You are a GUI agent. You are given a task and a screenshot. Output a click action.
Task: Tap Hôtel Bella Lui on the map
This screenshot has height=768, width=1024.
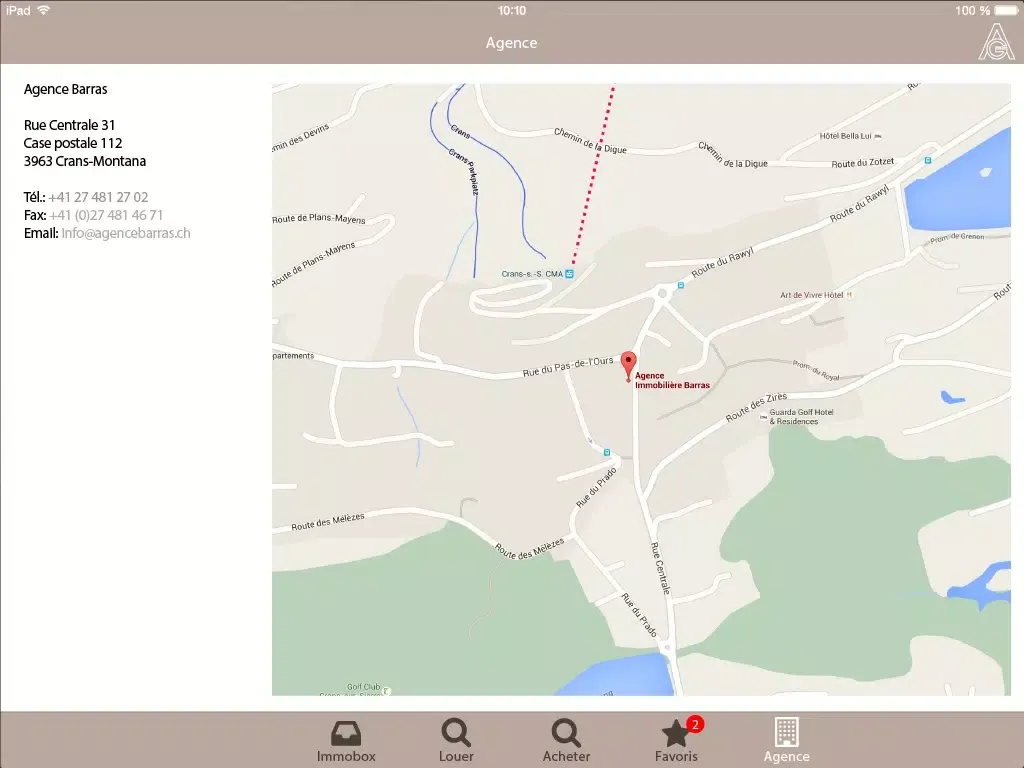tap(850, 136)
